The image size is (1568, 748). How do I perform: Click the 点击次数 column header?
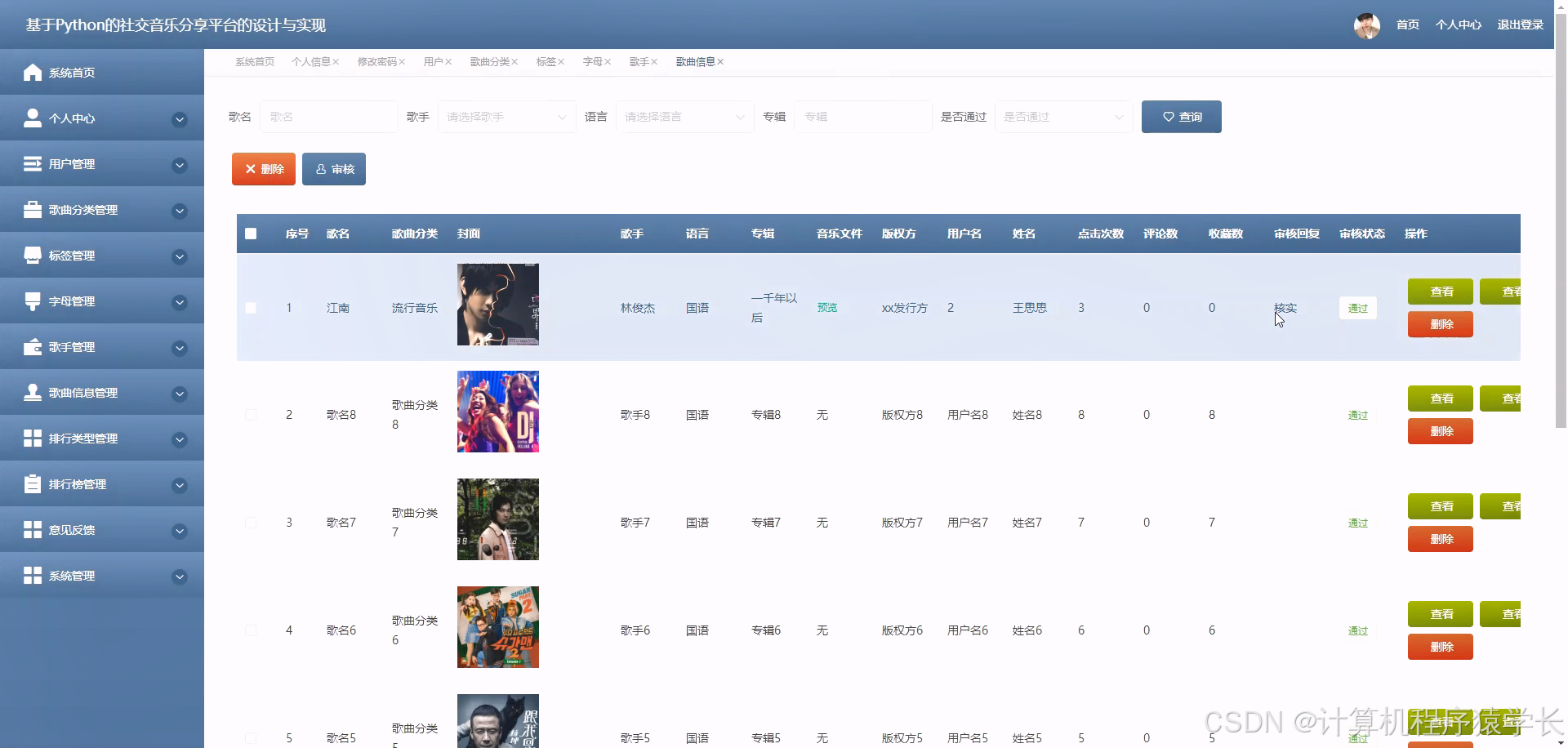pos(1101,234)
